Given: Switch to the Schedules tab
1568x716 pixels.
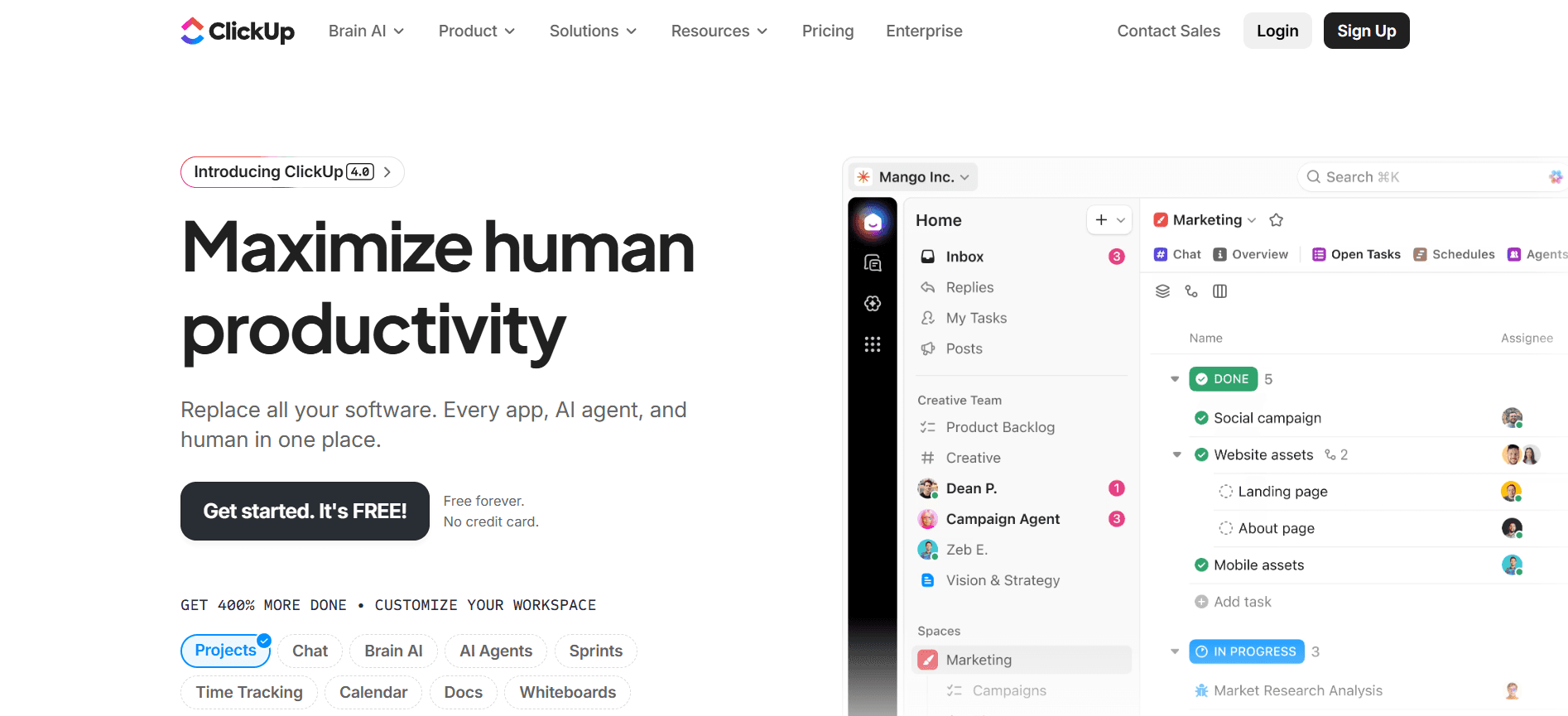Looking at the screenshot, I should [x=1454, y=254].
